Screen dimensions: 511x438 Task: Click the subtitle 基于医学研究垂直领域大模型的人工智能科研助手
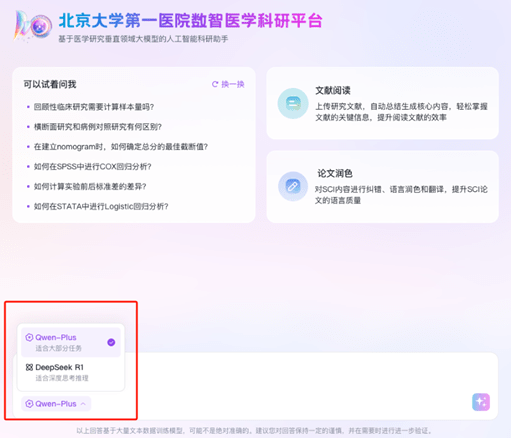(x=143, y=39)
